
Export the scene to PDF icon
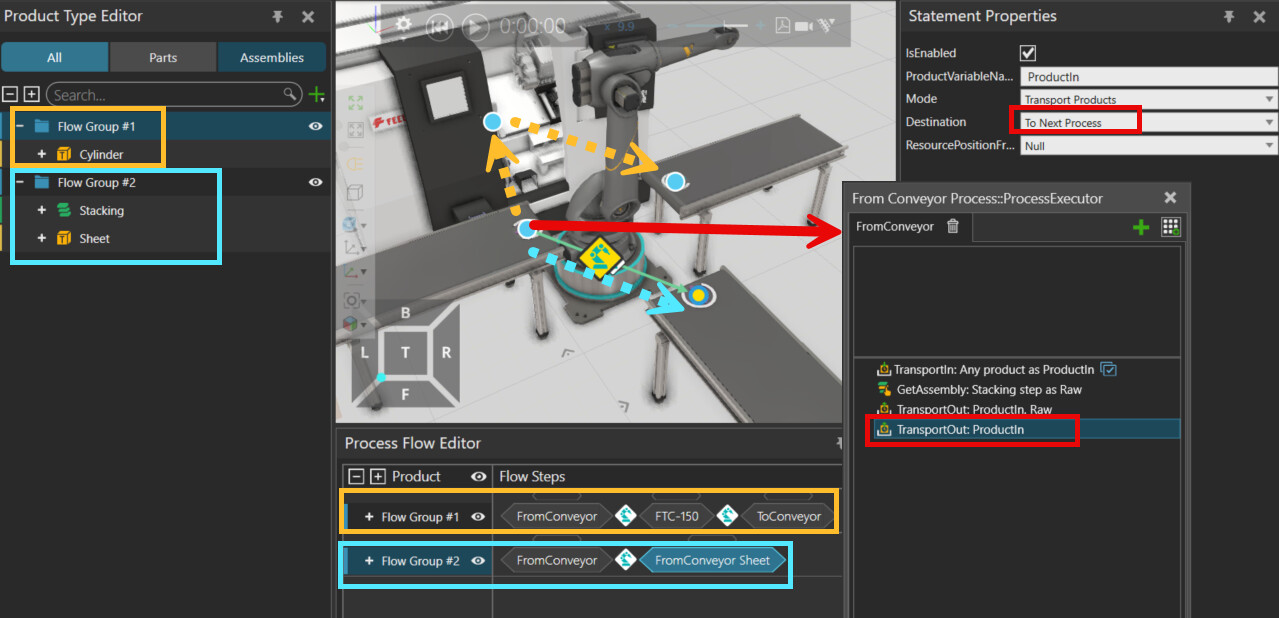[782, 26]
